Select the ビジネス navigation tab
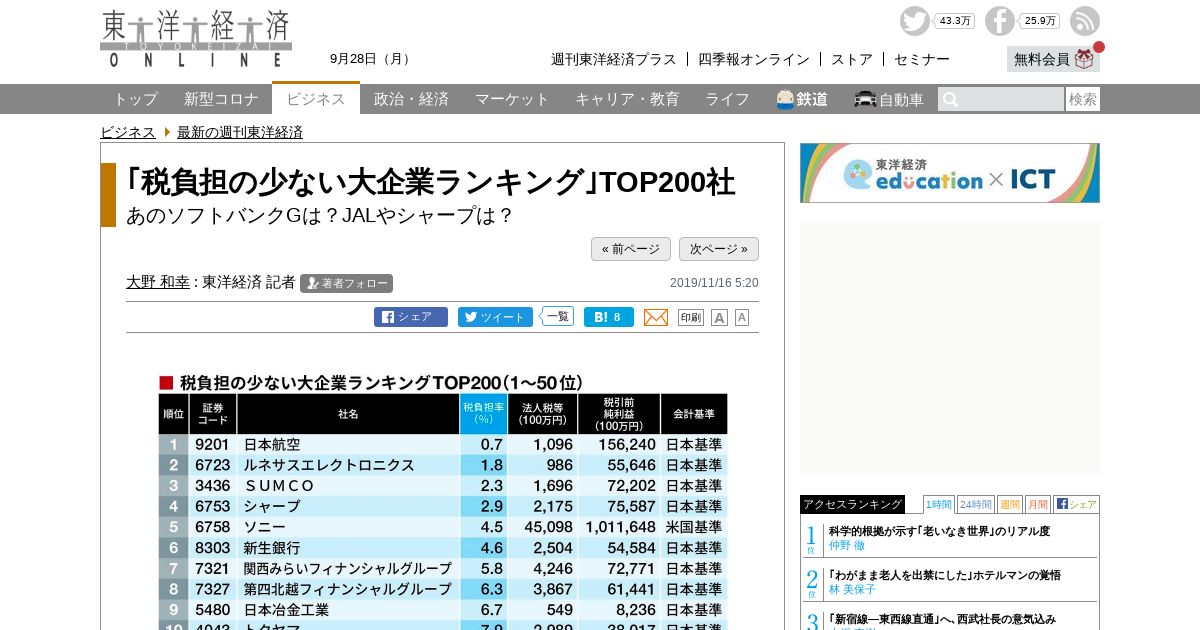 [x=316, y=99]
